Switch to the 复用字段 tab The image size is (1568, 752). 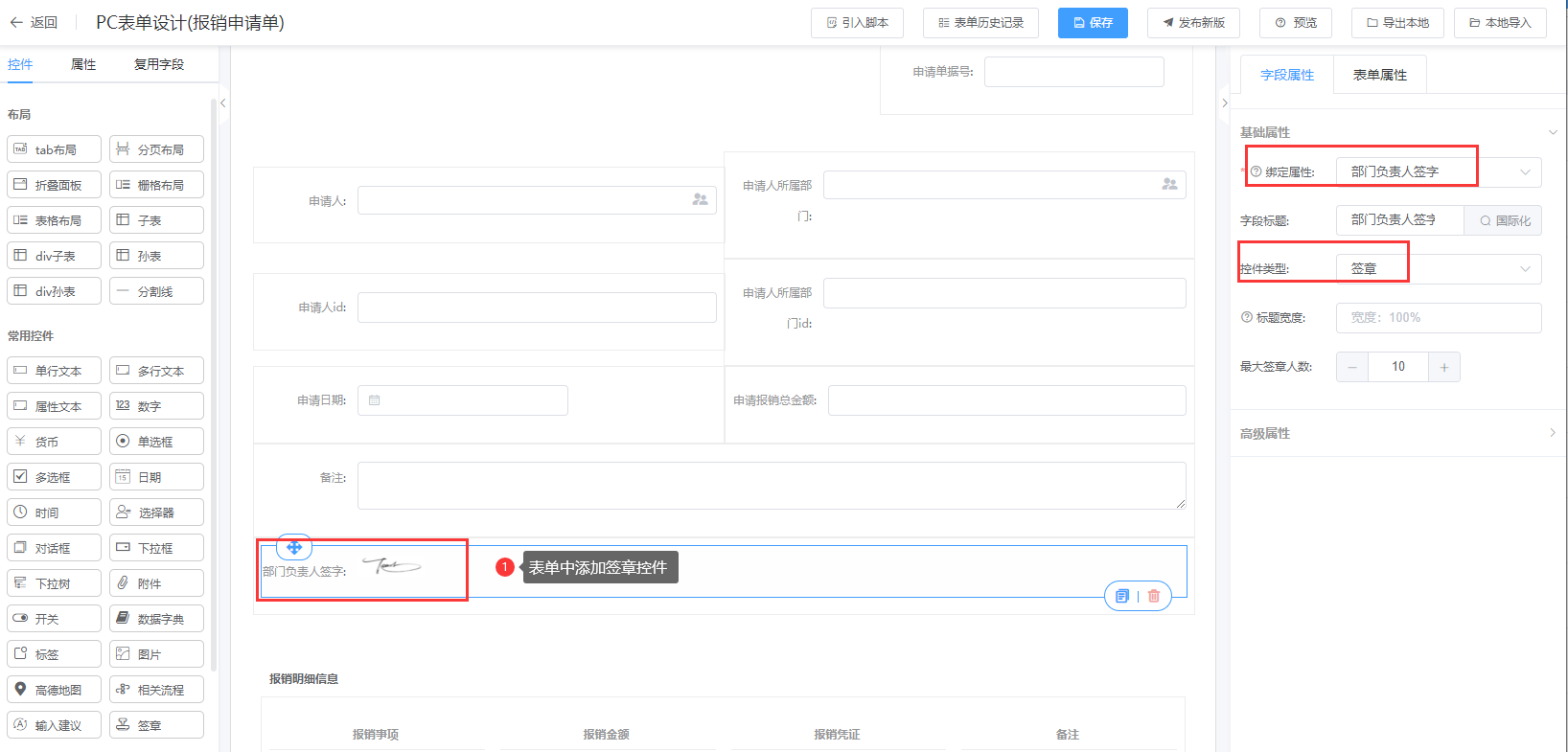pos(159,64)
